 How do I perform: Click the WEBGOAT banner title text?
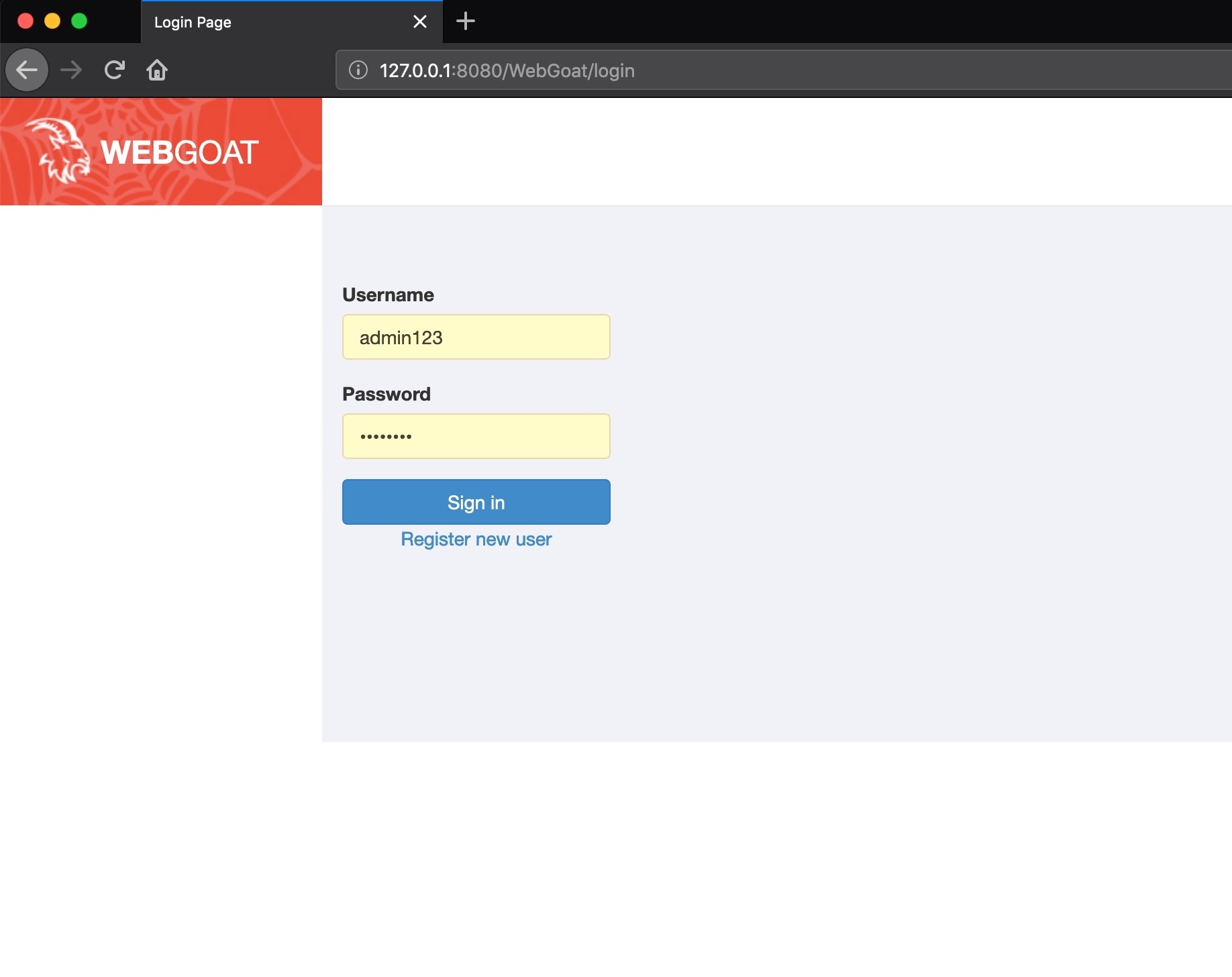click(x=179, y=152)
